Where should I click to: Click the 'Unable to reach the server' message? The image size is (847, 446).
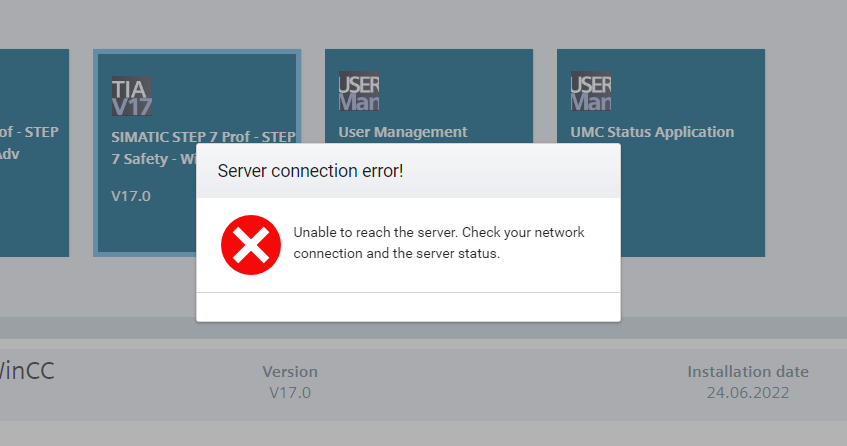[438, 243]
